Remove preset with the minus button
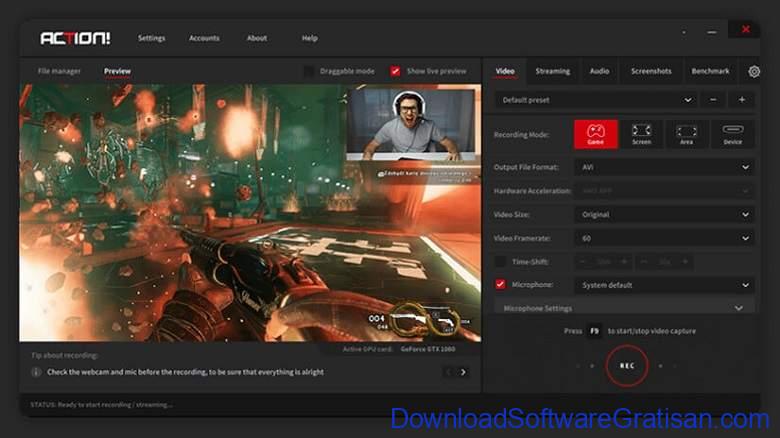This screenshot has width=780, height=438. point(713,100)
